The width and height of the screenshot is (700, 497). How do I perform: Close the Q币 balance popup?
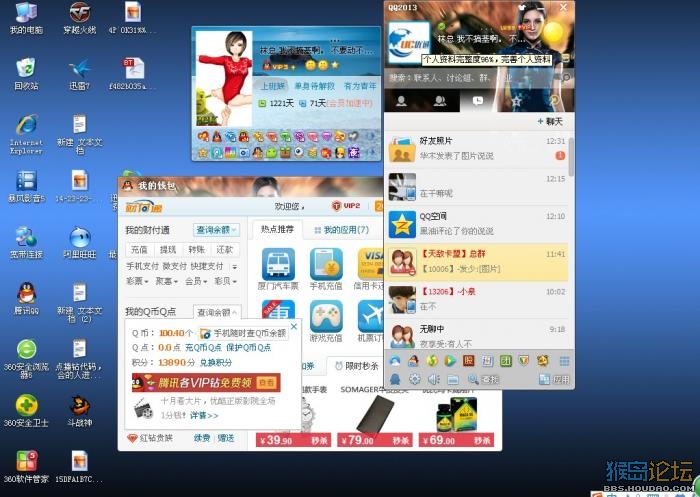294,326
